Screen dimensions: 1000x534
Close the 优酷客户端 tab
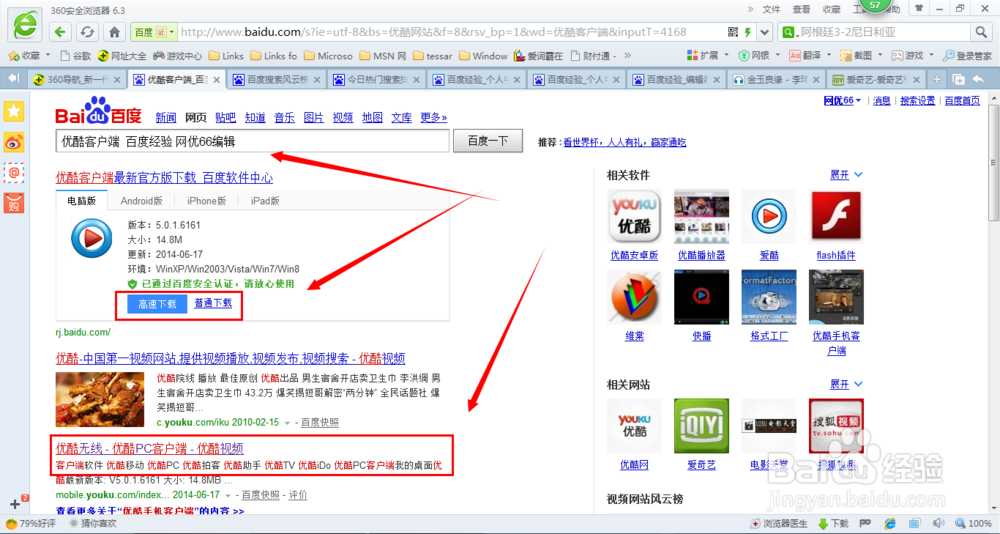point(217,80)
